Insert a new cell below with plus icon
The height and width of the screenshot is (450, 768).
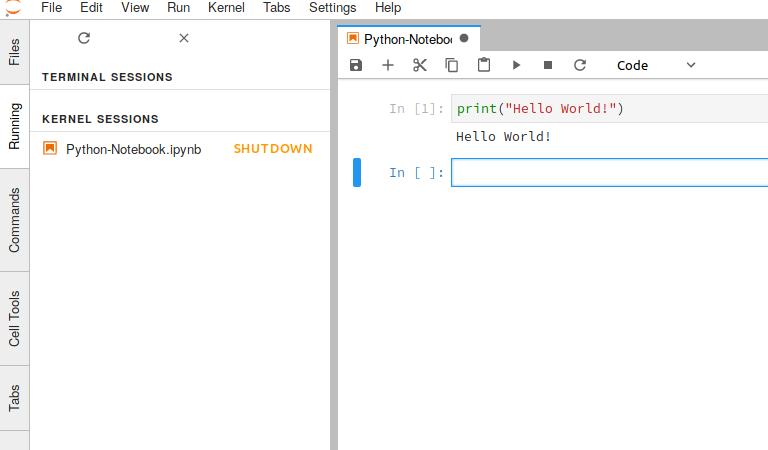(x=388, y=65)
